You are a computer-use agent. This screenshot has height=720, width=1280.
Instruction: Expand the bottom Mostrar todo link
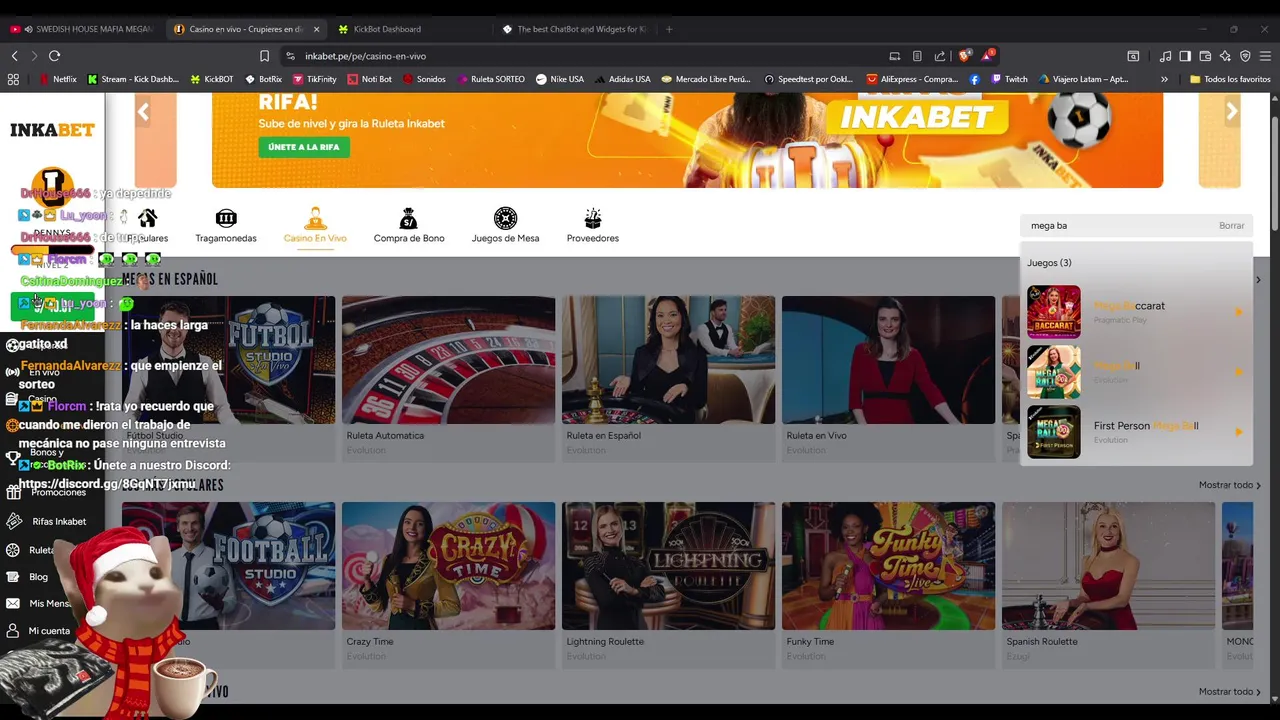[1230, 692]
